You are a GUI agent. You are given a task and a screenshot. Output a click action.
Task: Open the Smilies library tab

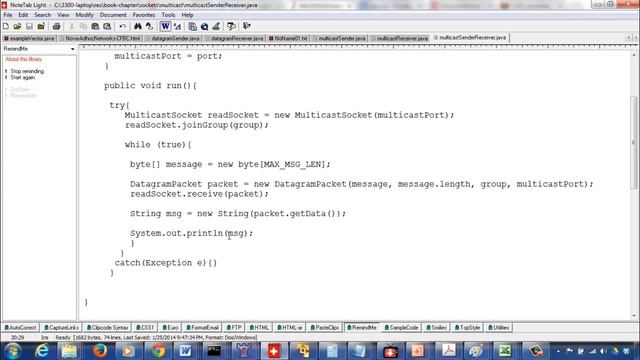pyautogui.click(x=436, y=328)
